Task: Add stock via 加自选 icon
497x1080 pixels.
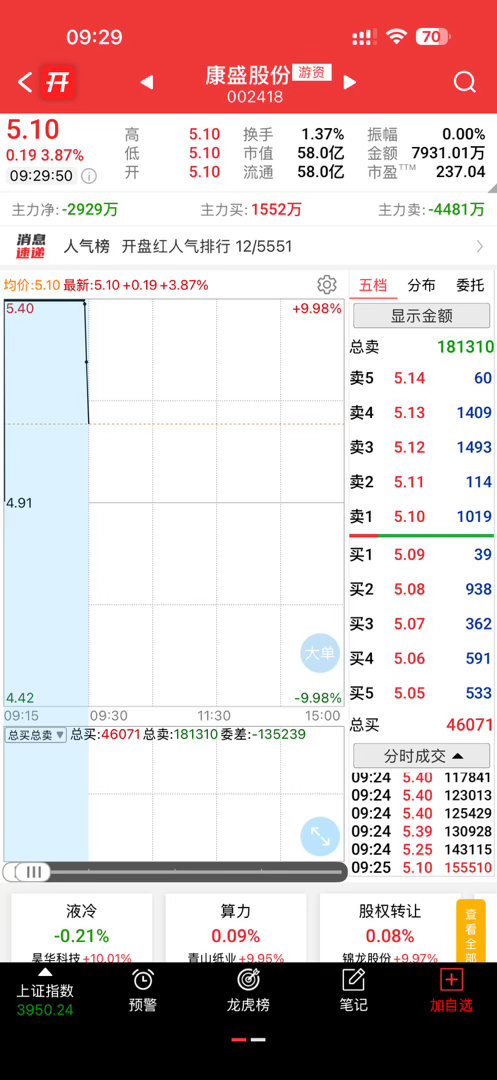Action: pyautogui.click(x=452, y=979)
